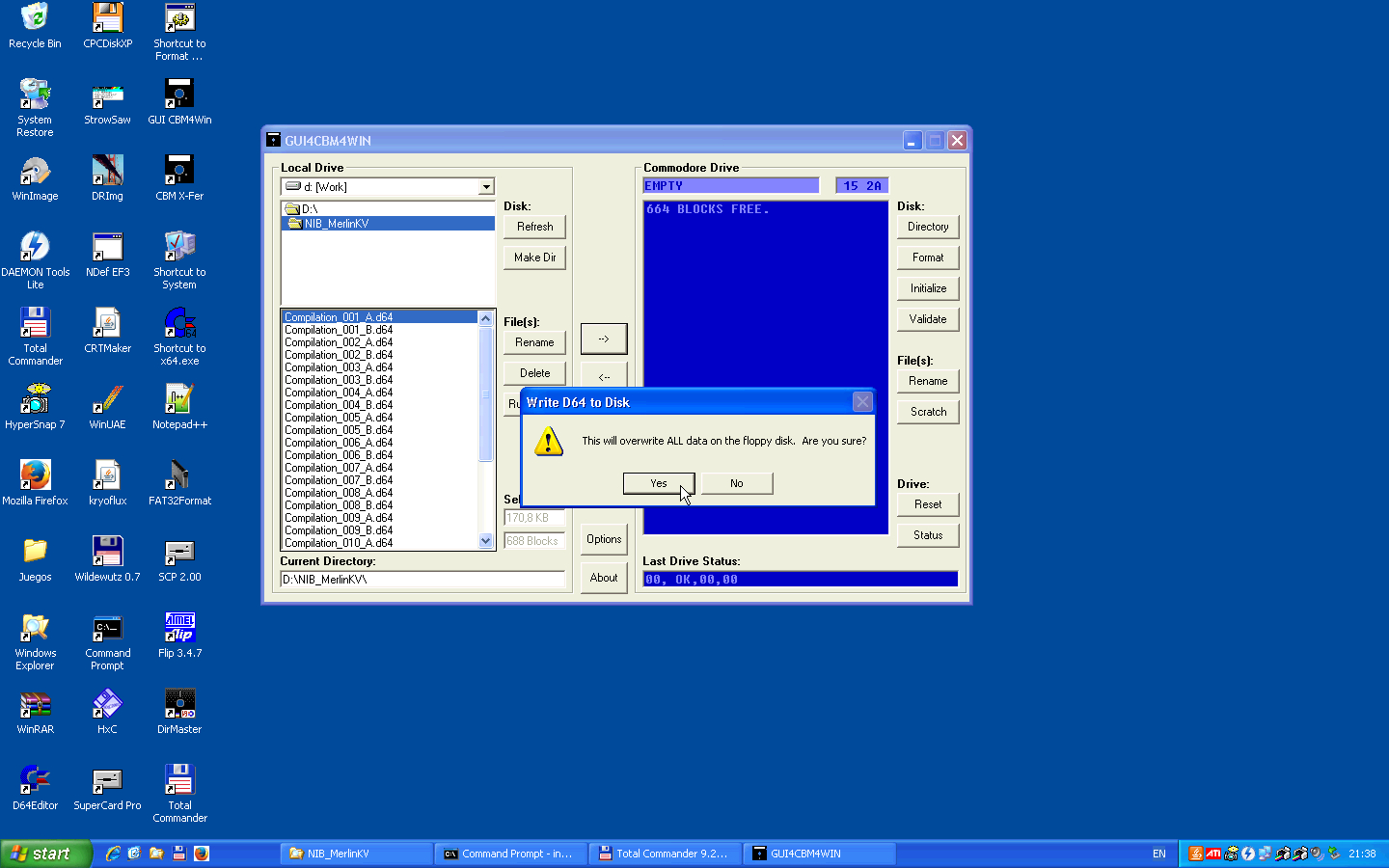Screen dimensions: 1389x868
Task: Open the About button
Action: click(604, 578)
